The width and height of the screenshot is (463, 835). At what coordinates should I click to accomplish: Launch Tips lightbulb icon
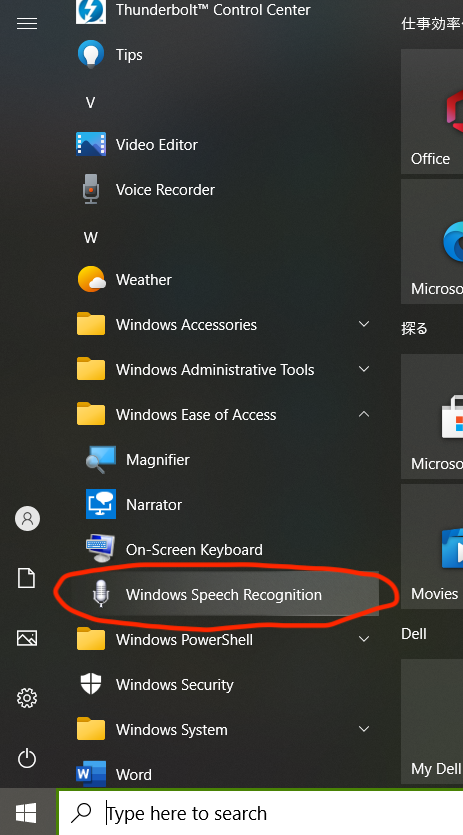coord(91,54)
